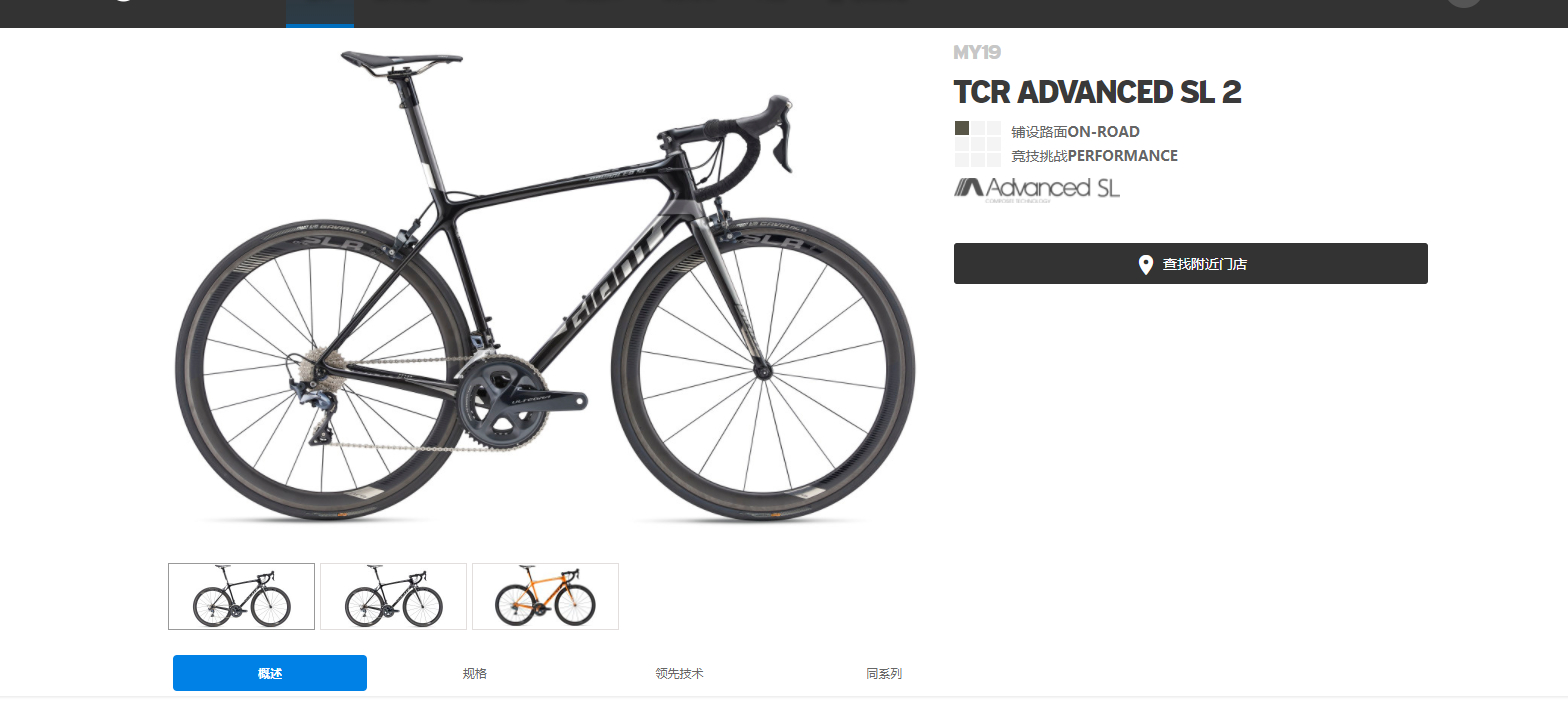Select the highlighted dark square in usage grid
Viewport: 1568px width, 705px height.
click(x=962, y=128)
